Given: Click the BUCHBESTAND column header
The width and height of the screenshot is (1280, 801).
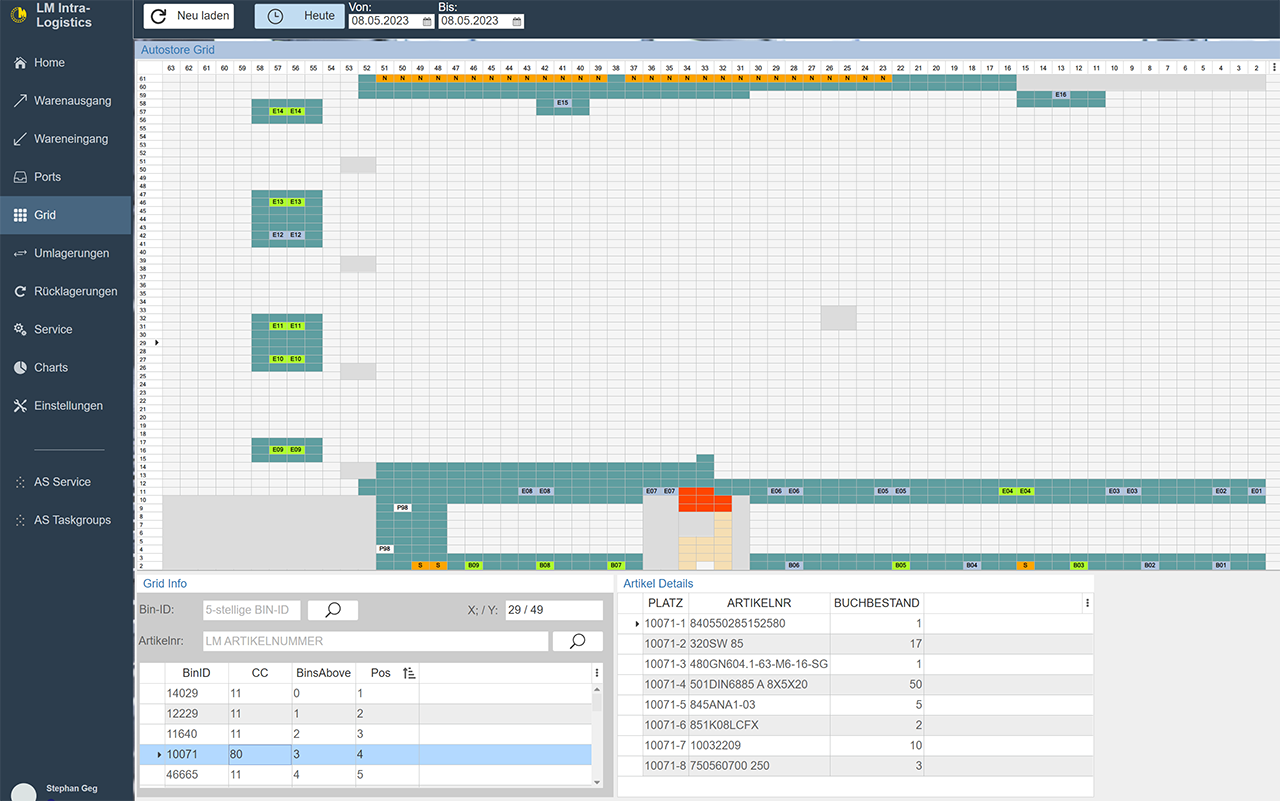Looking at the screenshot, I should click(x=877, y=603).
